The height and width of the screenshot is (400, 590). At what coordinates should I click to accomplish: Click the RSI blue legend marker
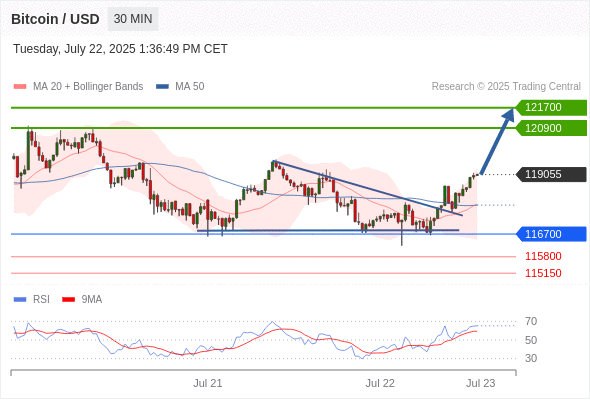tap(20, 300)
